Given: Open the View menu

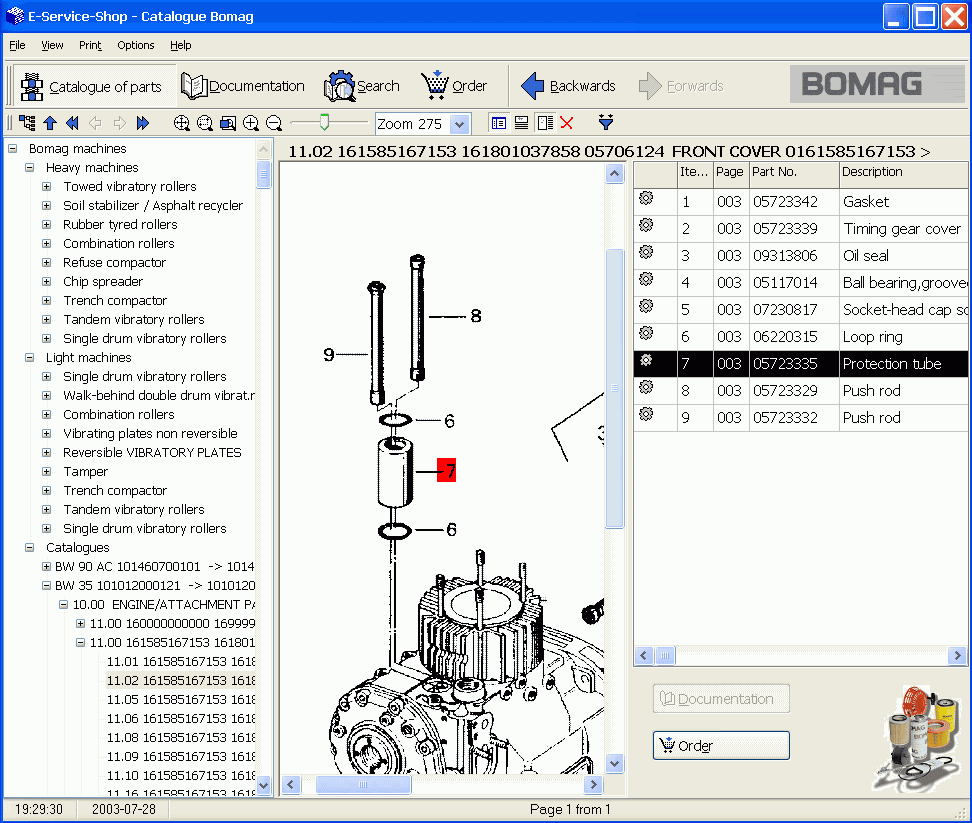Looking at the screenshot, I should 52,45.
